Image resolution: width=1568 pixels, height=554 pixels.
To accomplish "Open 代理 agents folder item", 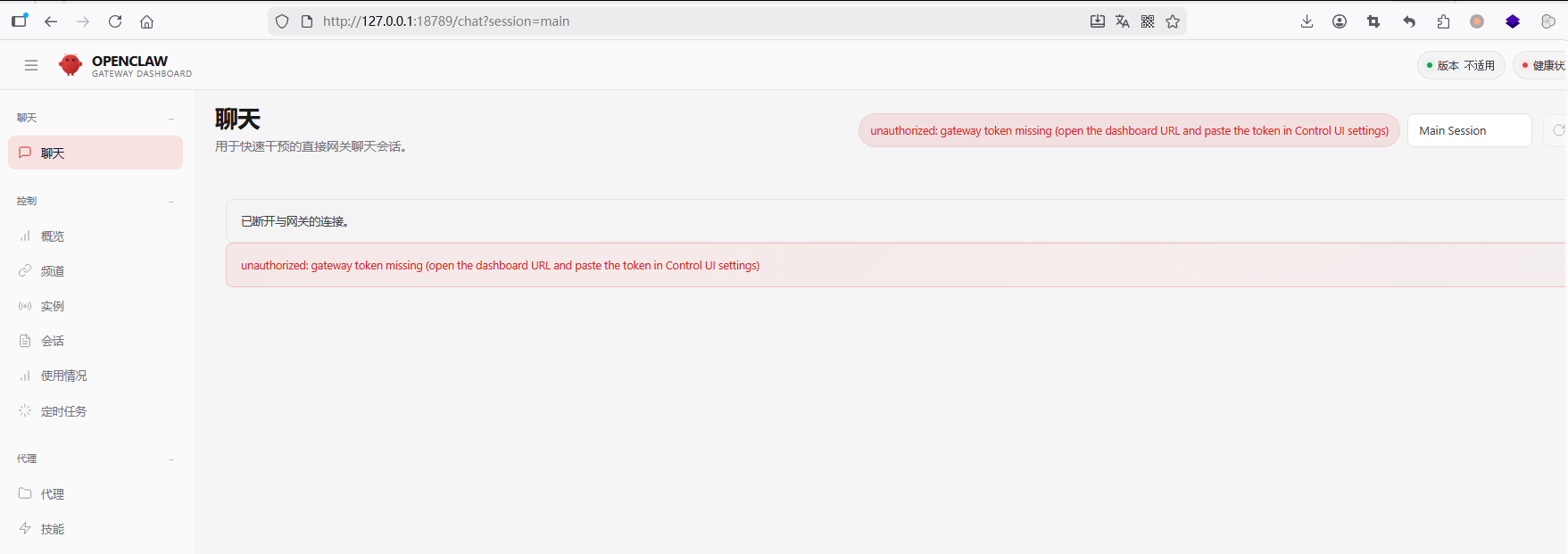I will pyautogui.click(x=52, y=493).
